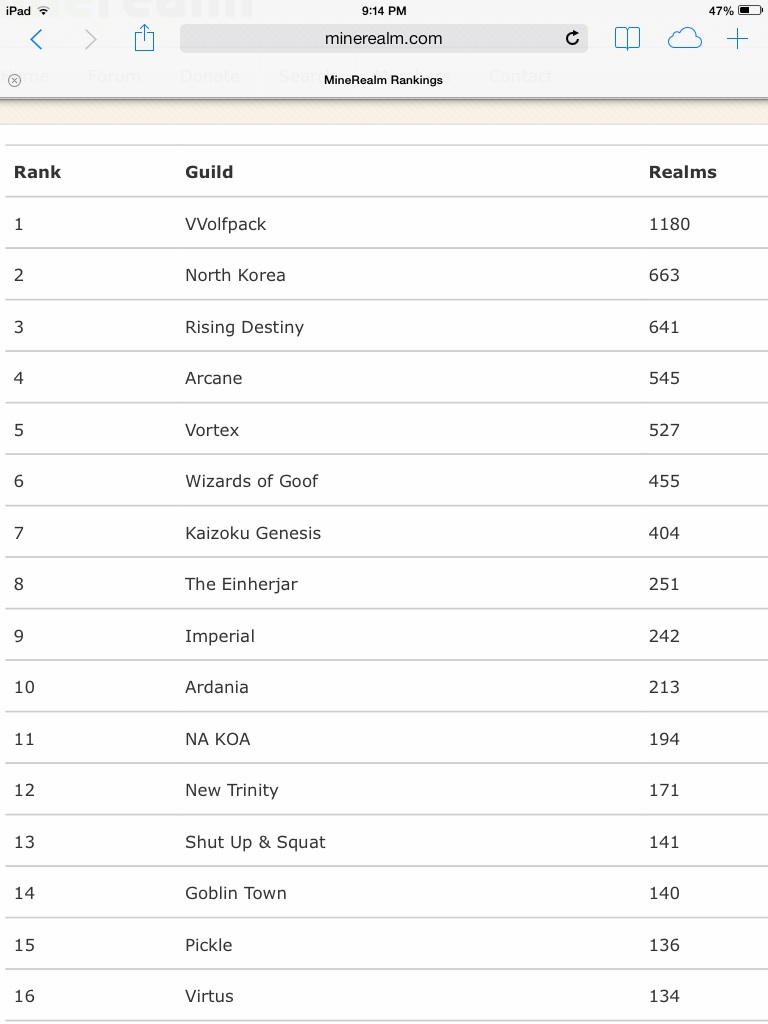Screen dimensions: 768x1024
Task: Tap the battery indicator in status bar
Action: tap(750, 11)
